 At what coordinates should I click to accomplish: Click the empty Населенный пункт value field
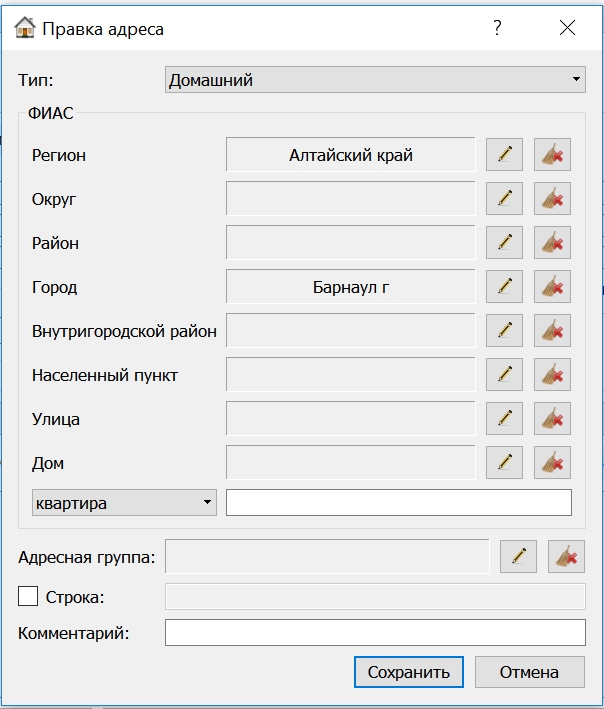[351, 374]
